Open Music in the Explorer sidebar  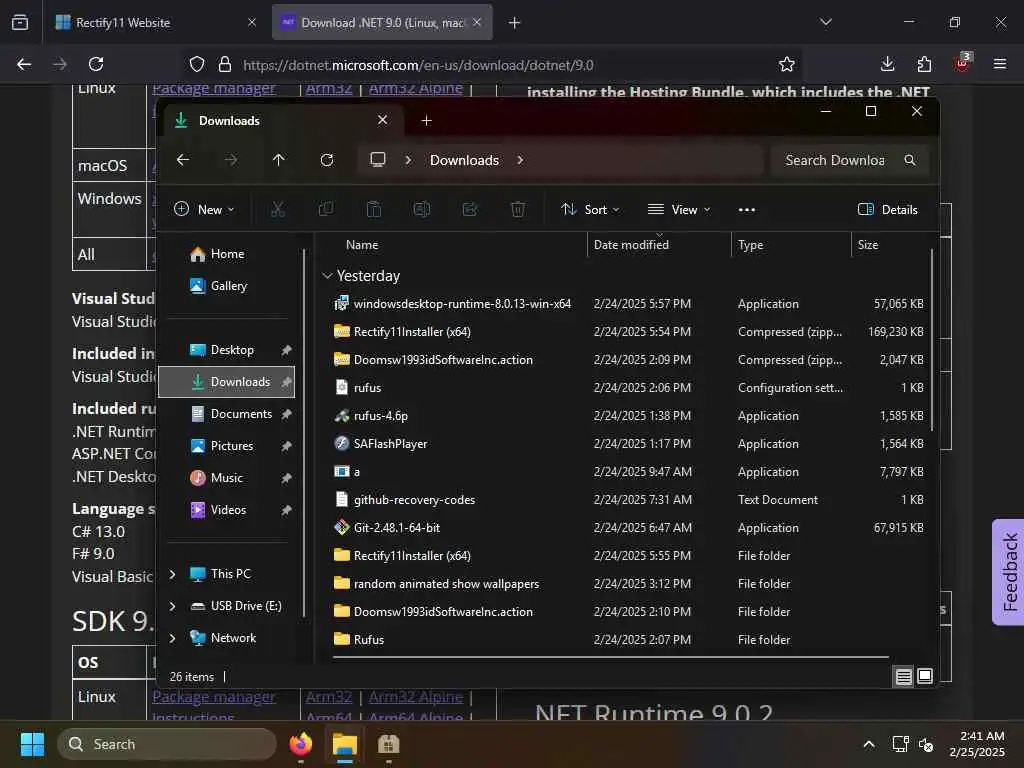(x=227, y=477)
